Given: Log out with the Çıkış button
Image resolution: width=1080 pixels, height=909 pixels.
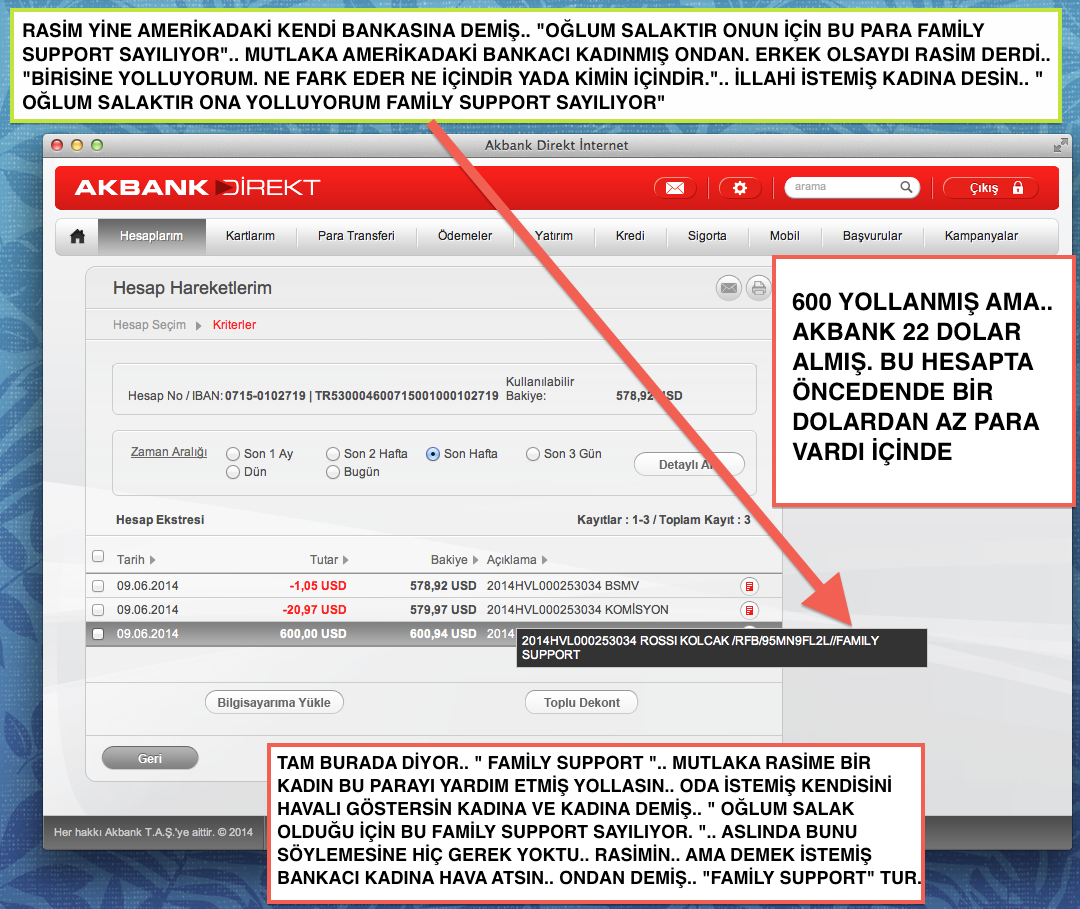Looking at the screenshot, I should point(990,188).
